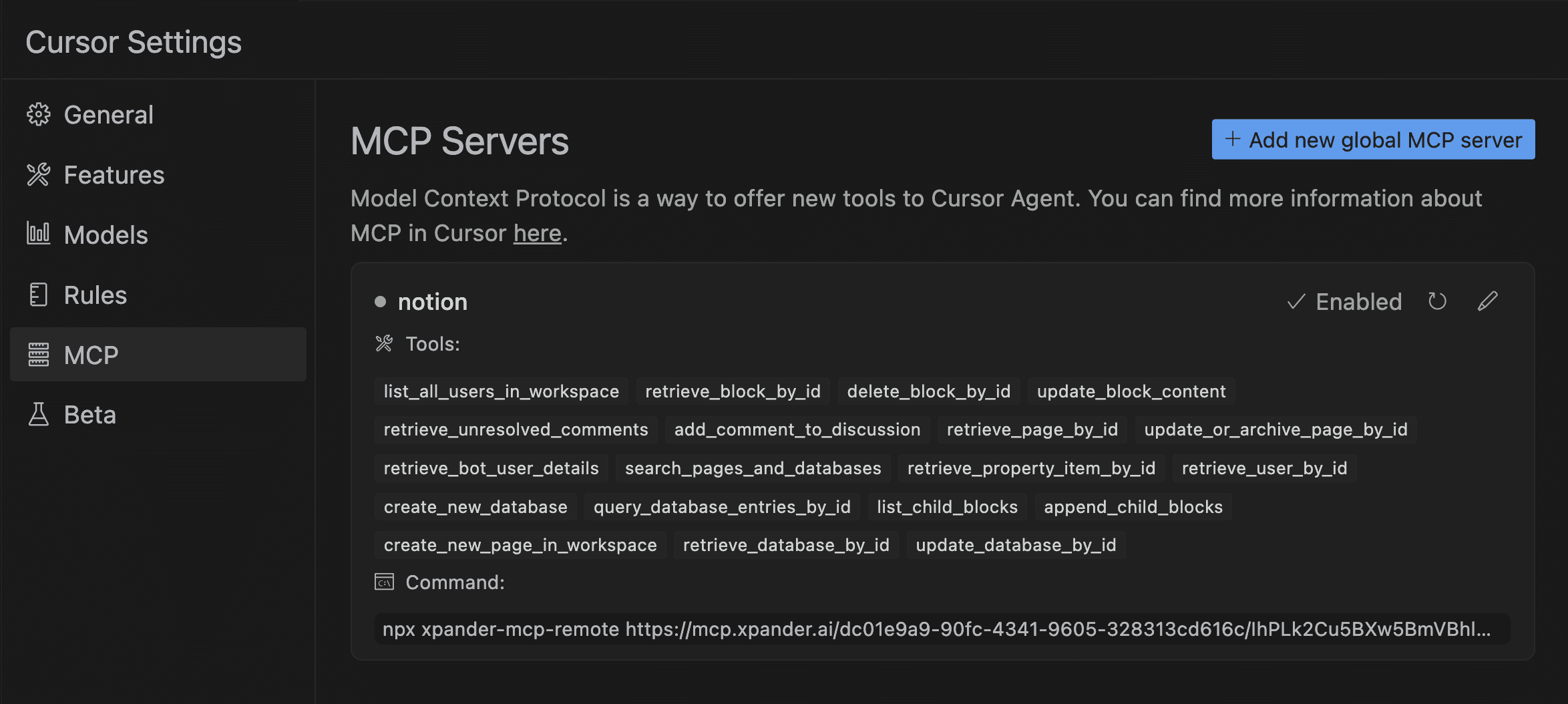Open the General settings tab
1568x704 pixels.
point(158,115)
